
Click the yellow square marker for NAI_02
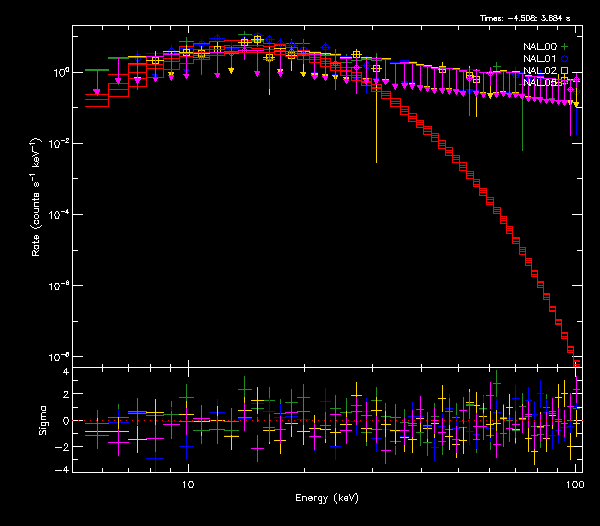[564, 71]
